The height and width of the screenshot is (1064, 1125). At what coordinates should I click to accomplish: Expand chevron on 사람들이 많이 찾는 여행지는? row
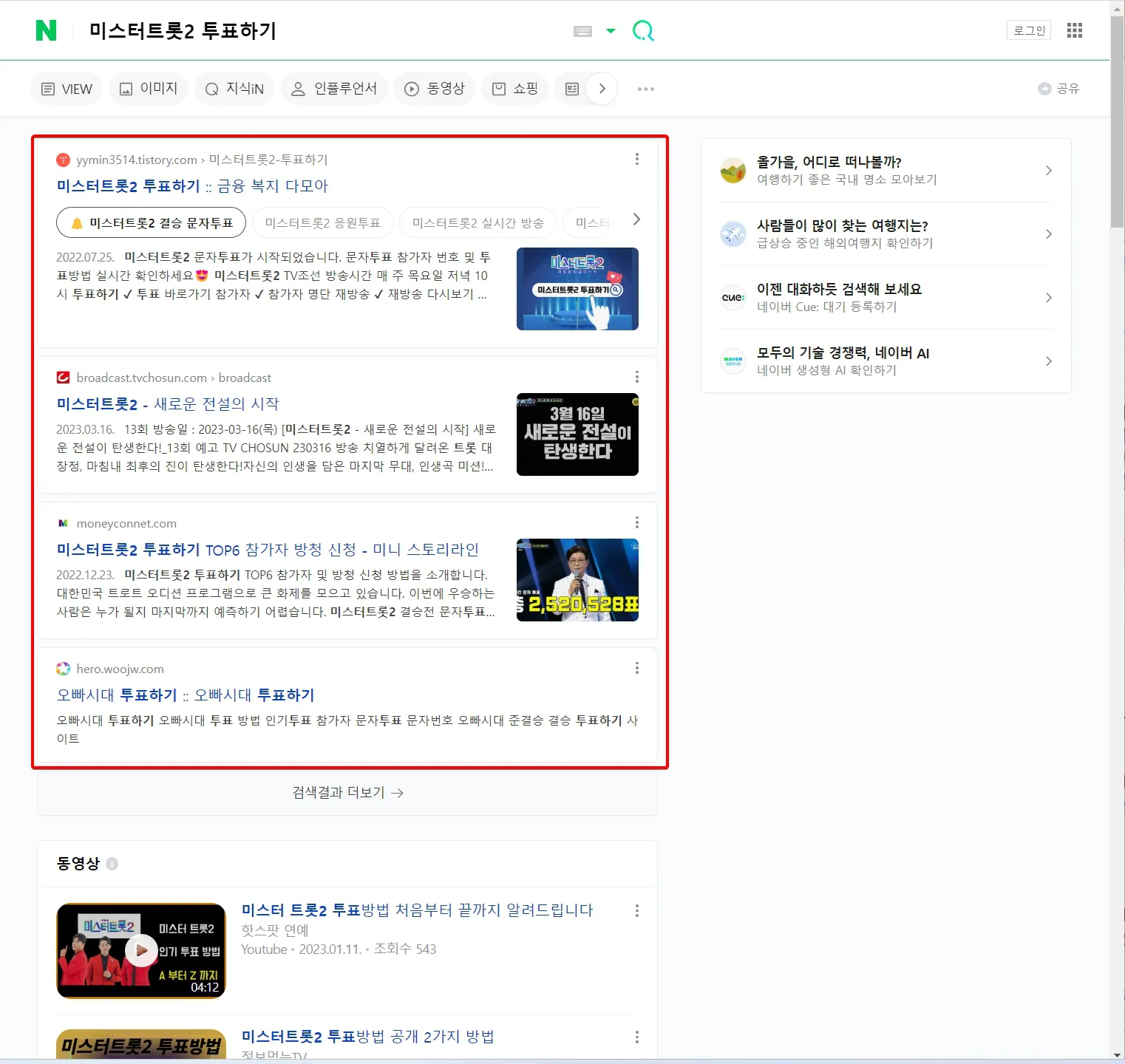click(x=1048, y=234)
